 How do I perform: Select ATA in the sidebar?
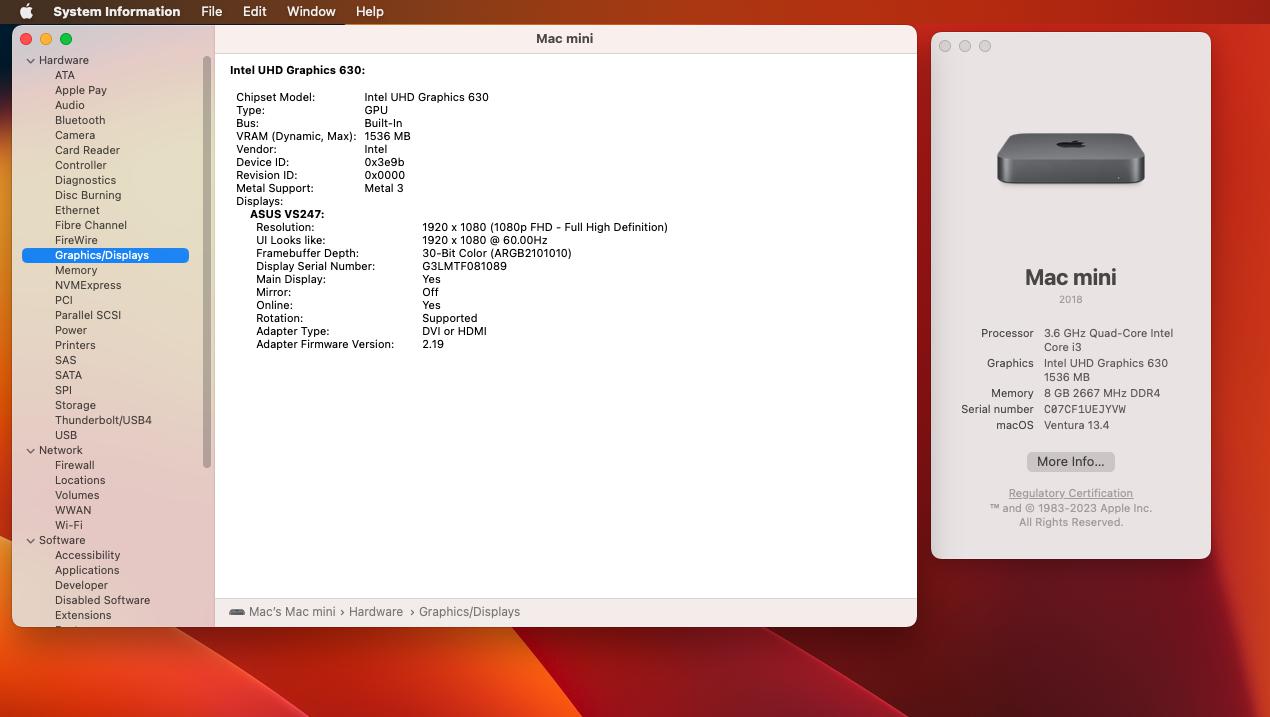click(x=65, y=75)
